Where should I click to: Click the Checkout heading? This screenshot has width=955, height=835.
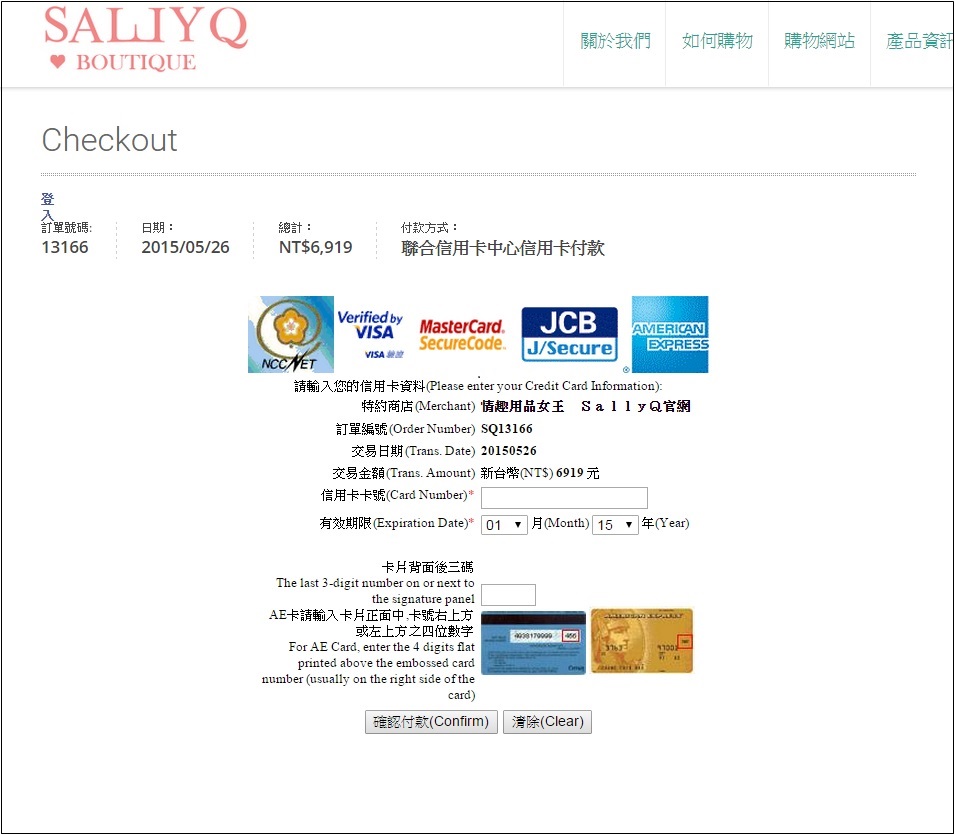click(110, 140)
